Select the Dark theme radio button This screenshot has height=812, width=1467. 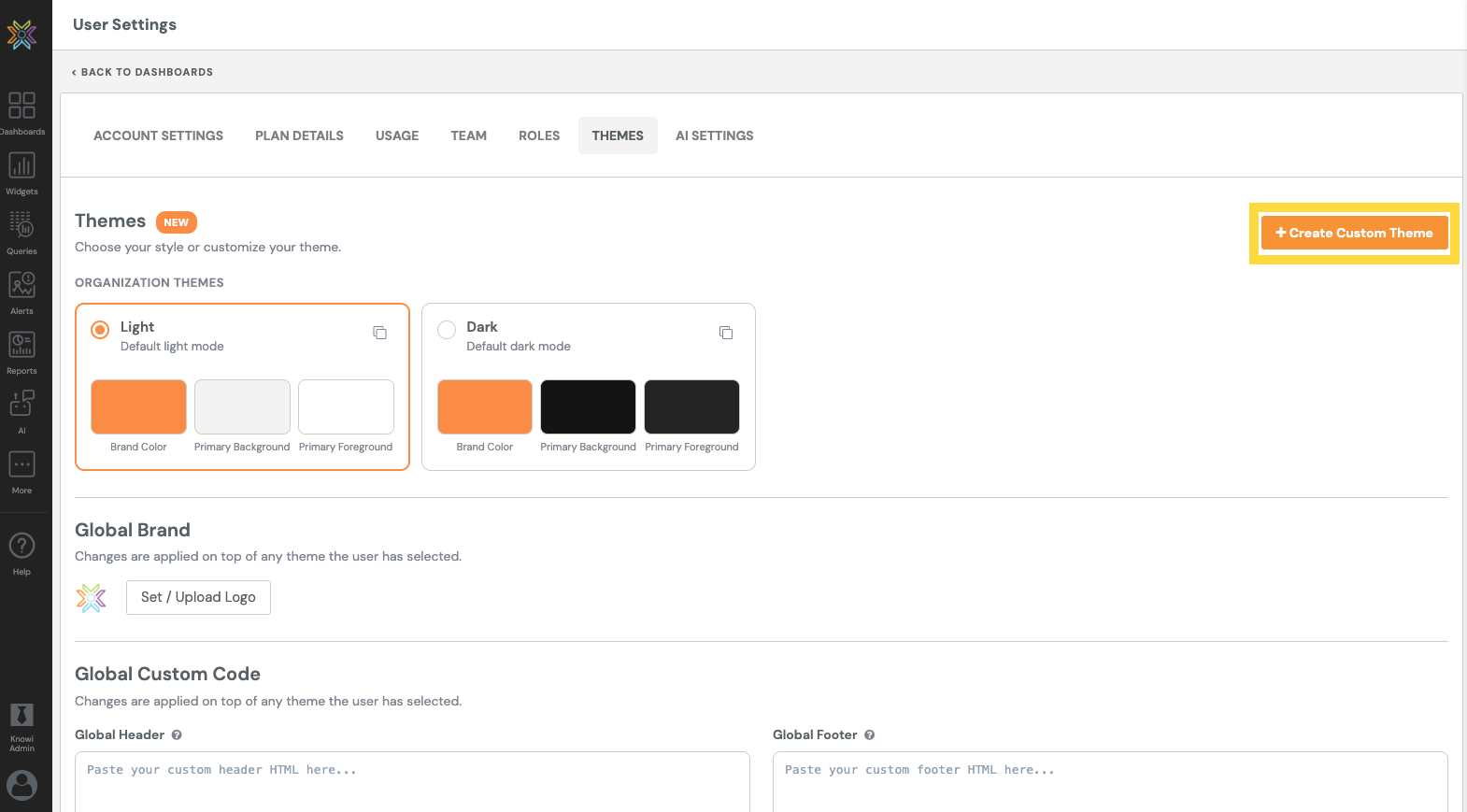pyautogui.click(x=447, y=330)
